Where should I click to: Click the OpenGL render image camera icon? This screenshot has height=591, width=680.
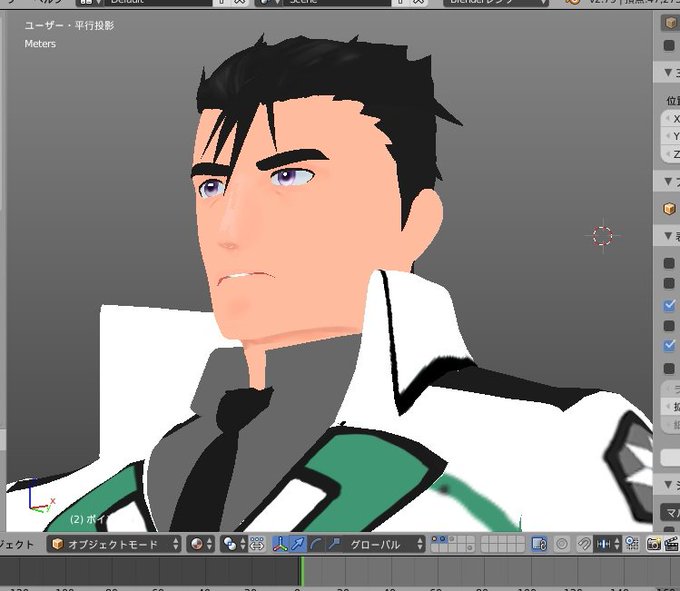coord(654,544)
